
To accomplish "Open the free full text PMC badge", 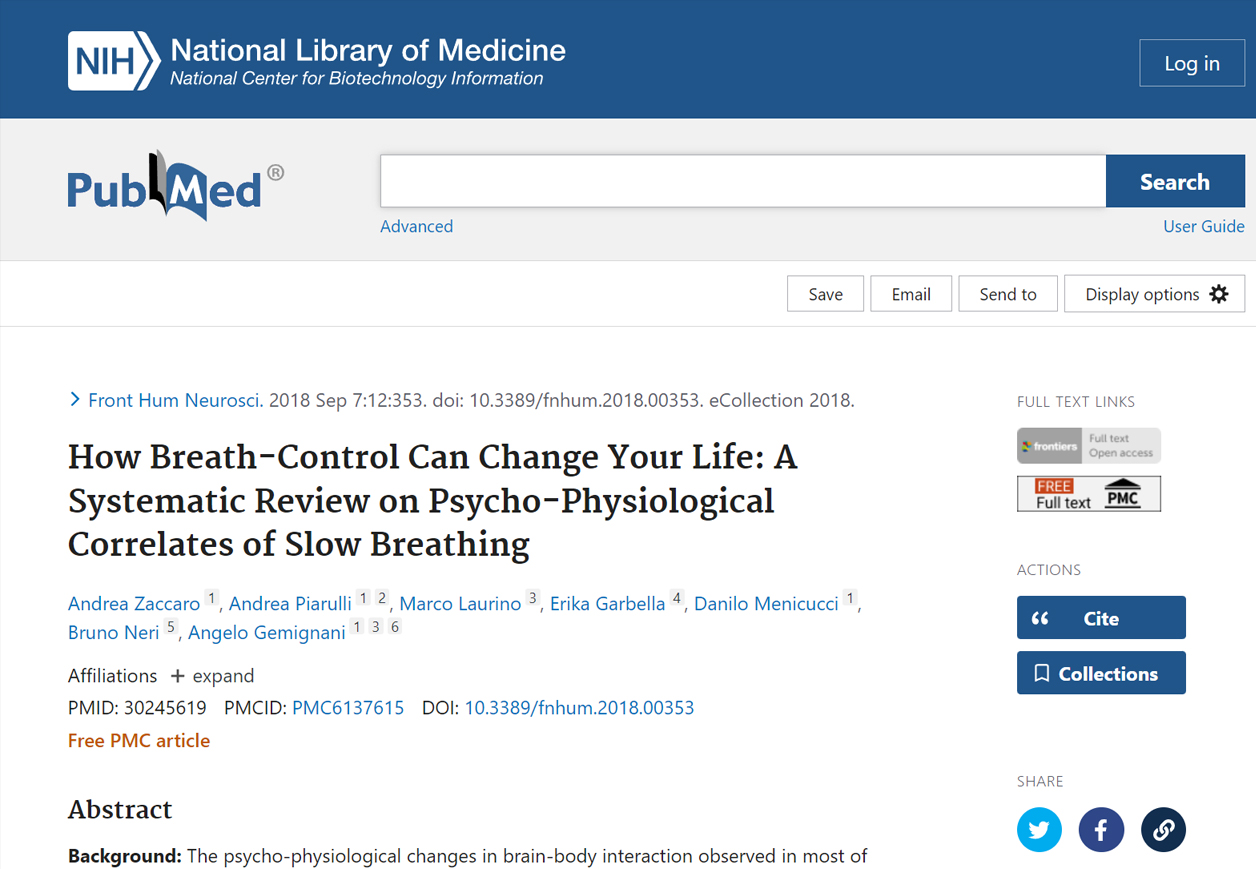I will coord(1089,494).
